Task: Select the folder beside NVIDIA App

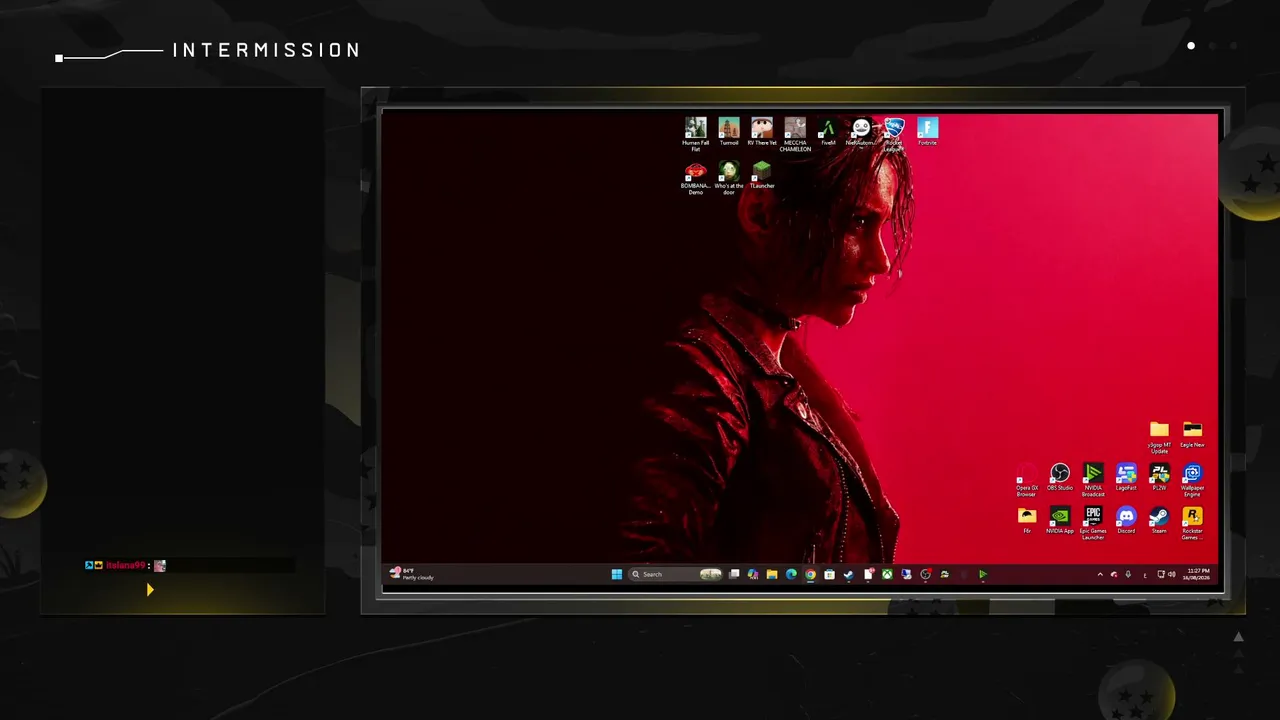Action: pos(1027,520)
